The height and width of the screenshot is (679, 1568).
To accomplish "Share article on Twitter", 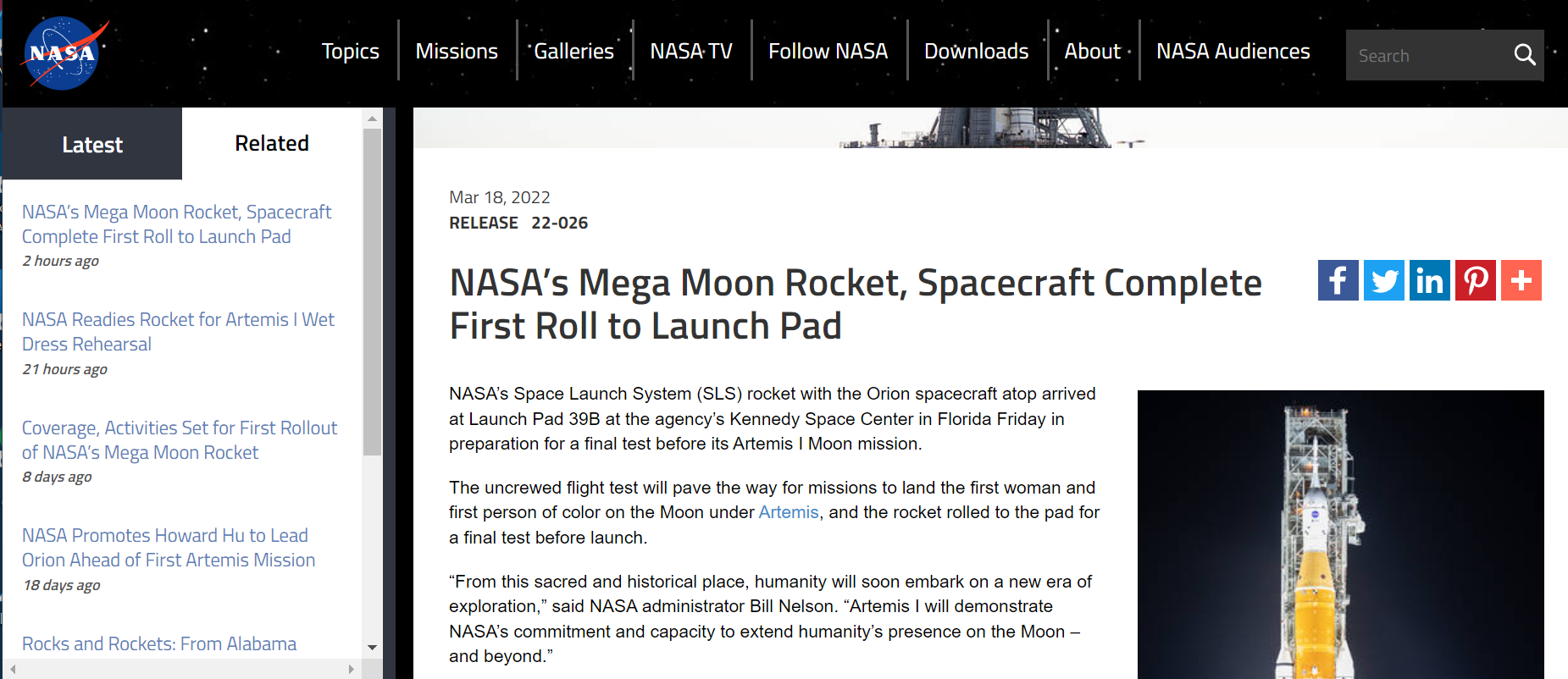I will tap(1383, 280).
